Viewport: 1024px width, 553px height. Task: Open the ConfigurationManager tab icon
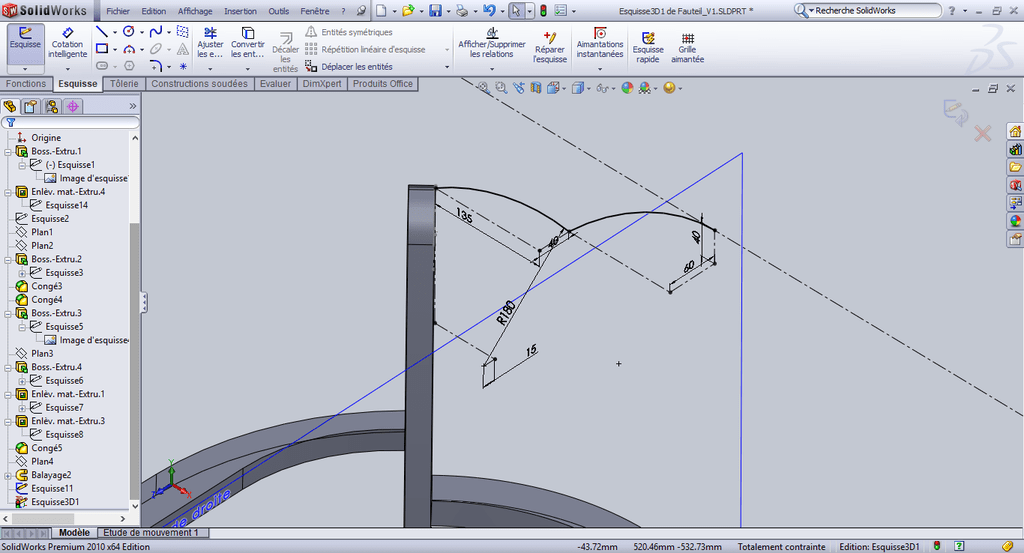(52, 106)
